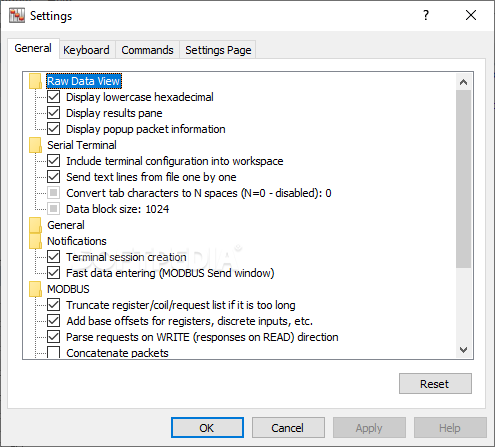Select the MODBUS tree node label
Image resolution: width=495 pixels, height=447 pixels.
point(68,289)
